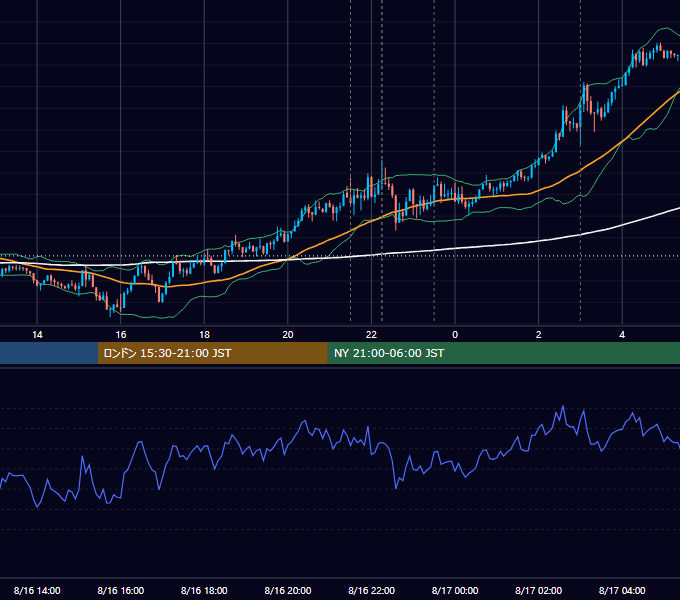Click the 8/17 04:00 label on lower axis
The height and width of the screenshot is (600, 680).
coord(622,590)
